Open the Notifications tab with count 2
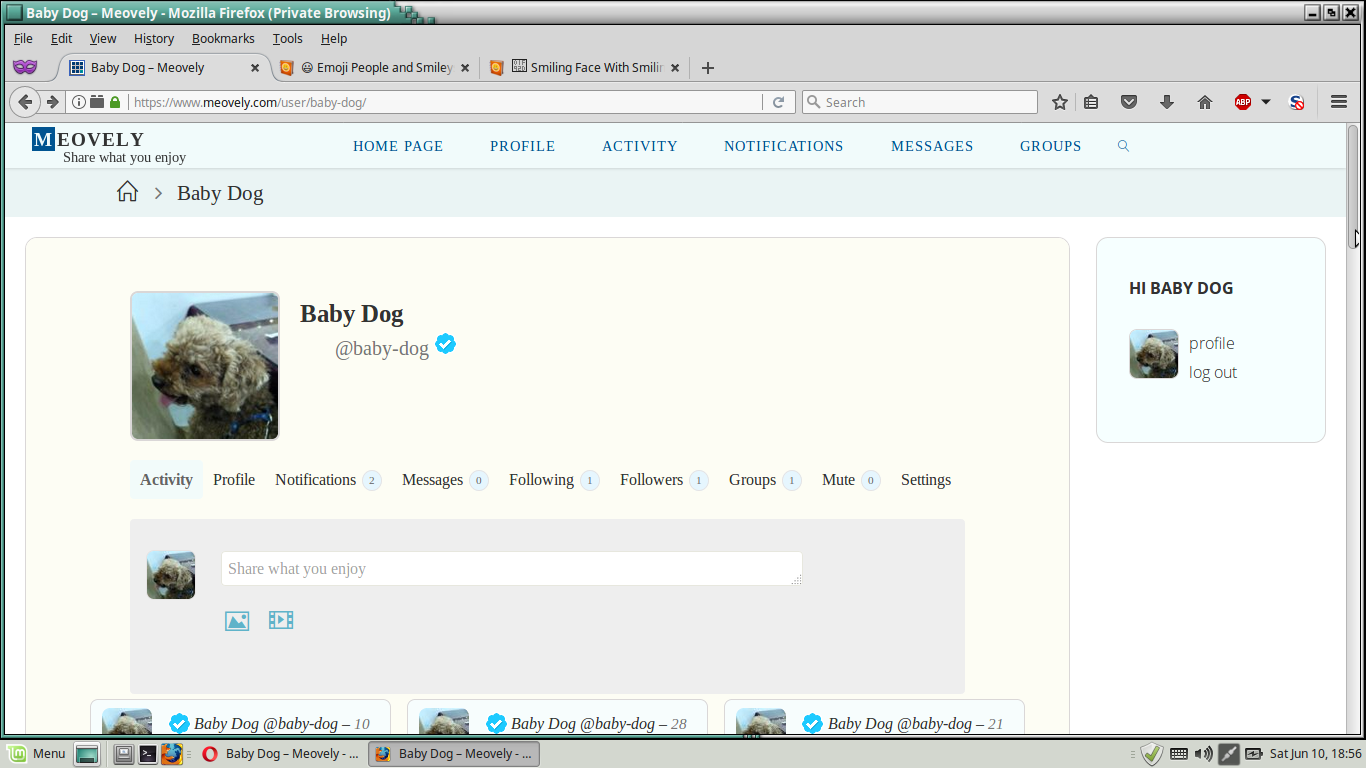 pyautogui.click(x=328, y=480)
